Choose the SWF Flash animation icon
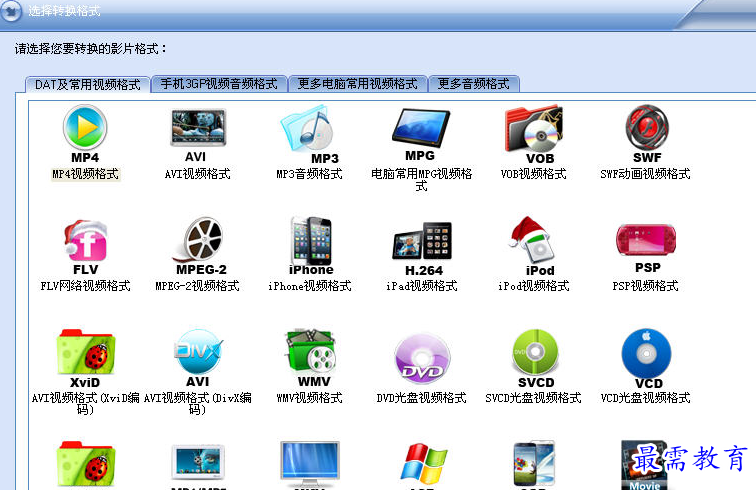Viewport: 756px width, 490px height. coord(647,127)
